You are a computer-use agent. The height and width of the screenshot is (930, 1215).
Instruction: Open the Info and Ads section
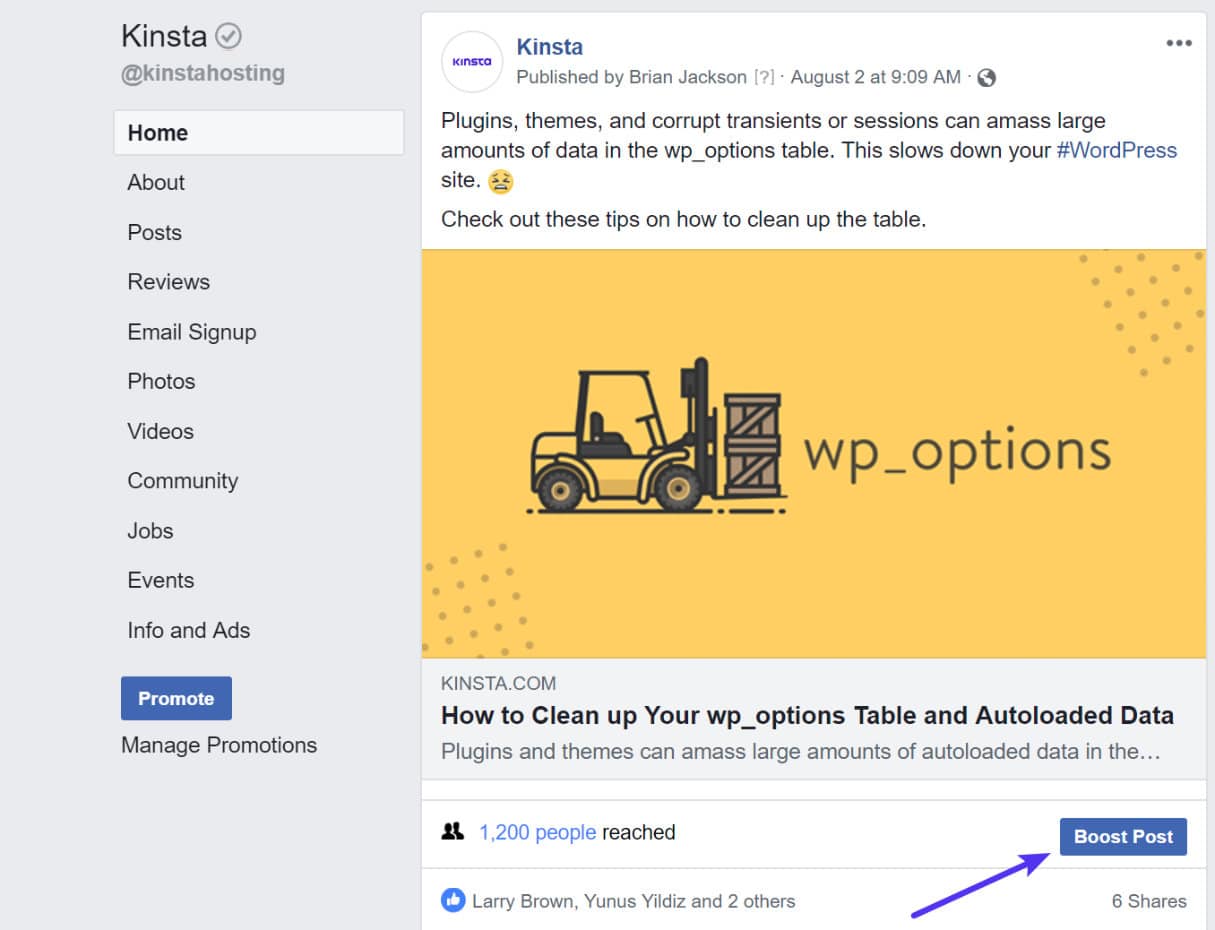tap(188, 630)
